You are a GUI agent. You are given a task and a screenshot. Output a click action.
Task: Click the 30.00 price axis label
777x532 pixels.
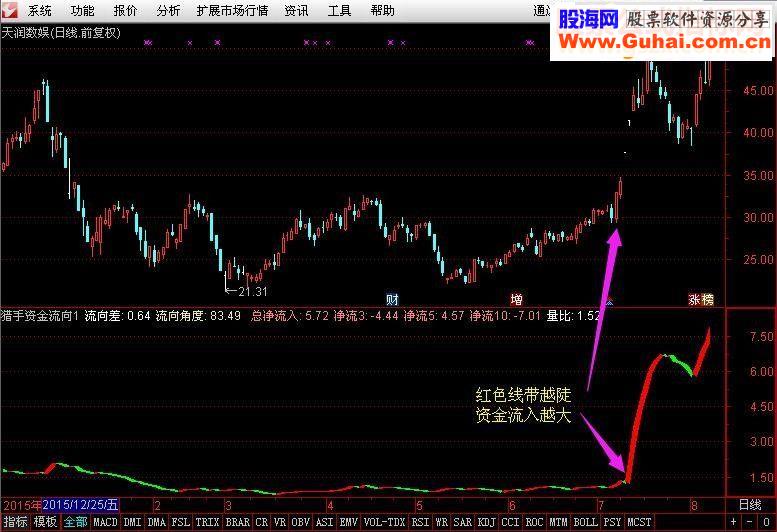click(758, 217)
